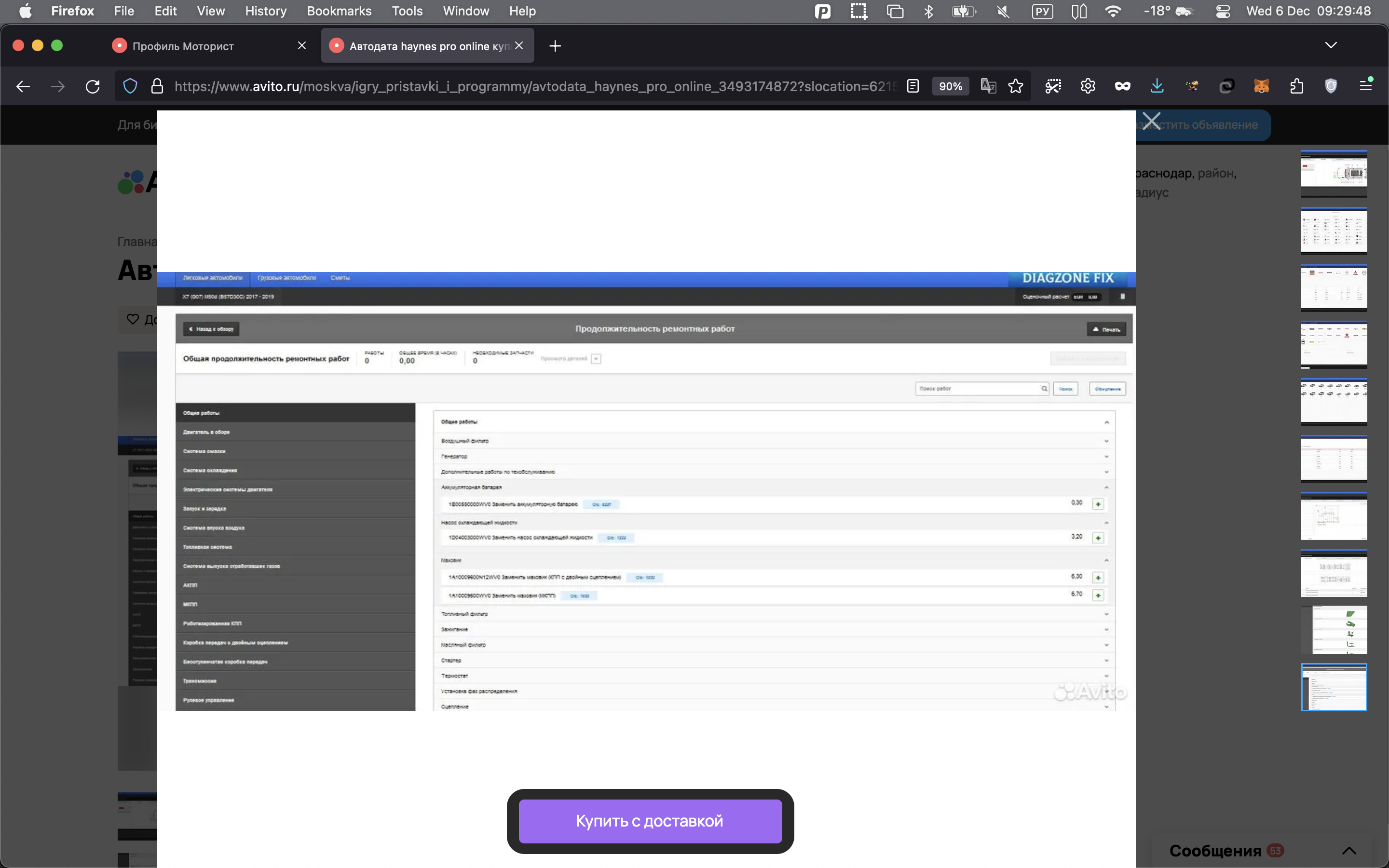Toggle Wi-Fi from the menu bar

point(1113,11)
